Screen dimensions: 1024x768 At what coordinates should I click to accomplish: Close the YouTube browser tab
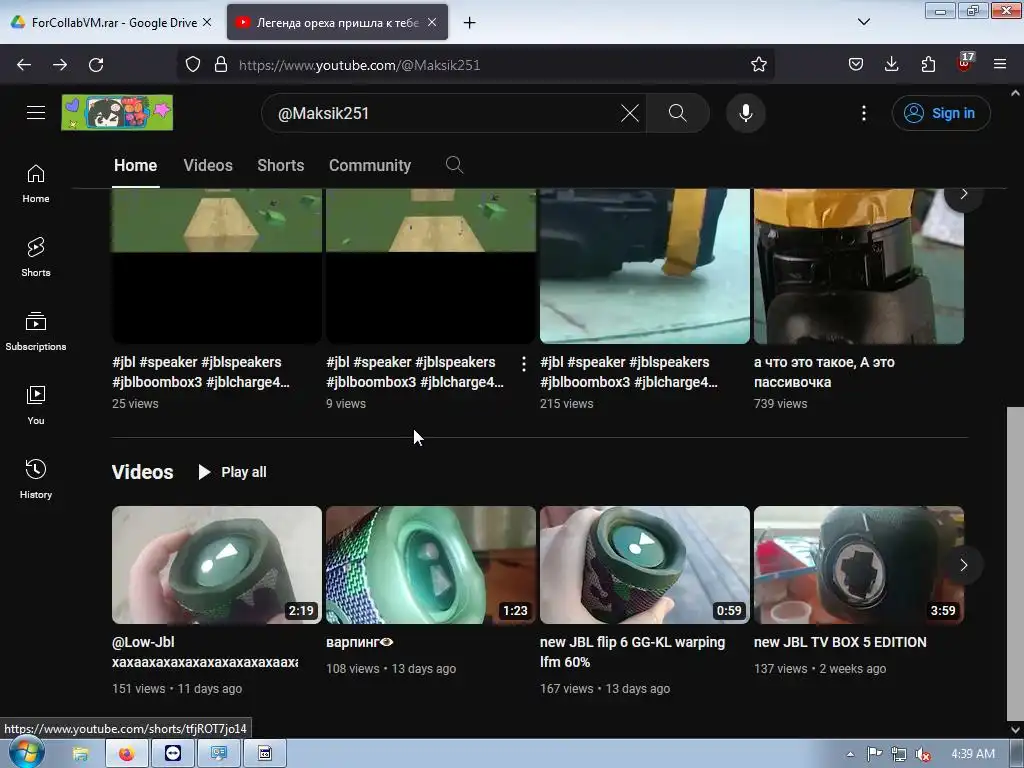pos(432,22)
